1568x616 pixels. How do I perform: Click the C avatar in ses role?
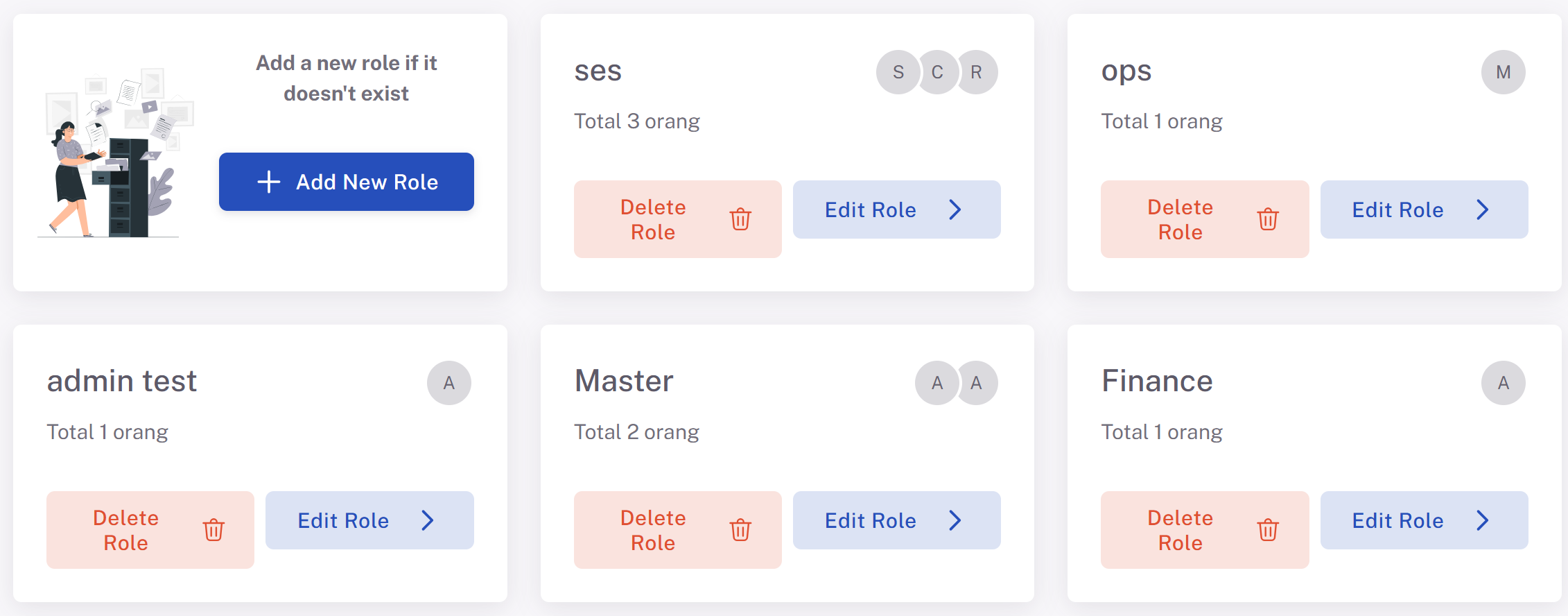937,72
